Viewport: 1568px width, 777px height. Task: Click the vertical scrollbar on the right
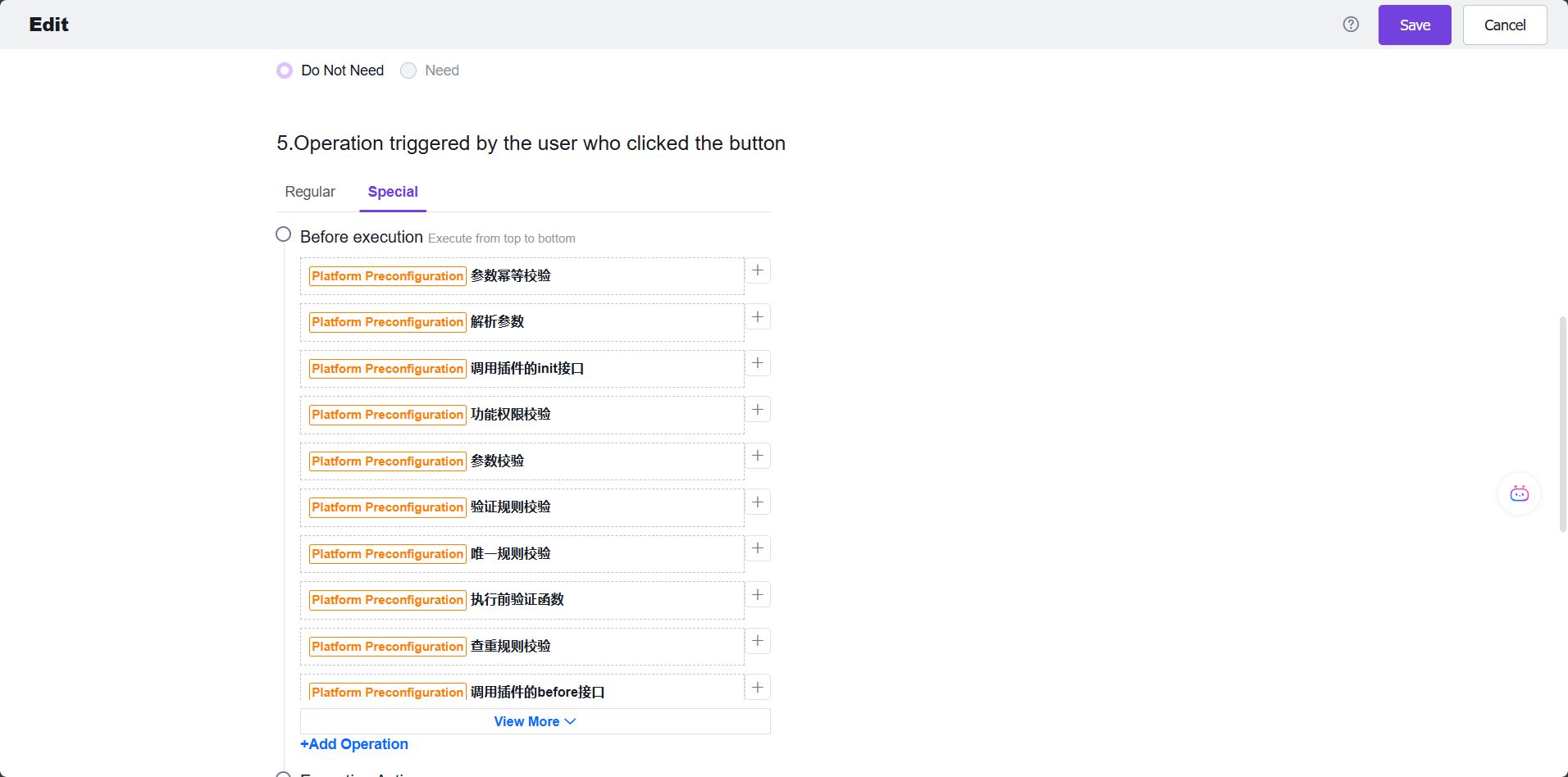(1561, 426)
